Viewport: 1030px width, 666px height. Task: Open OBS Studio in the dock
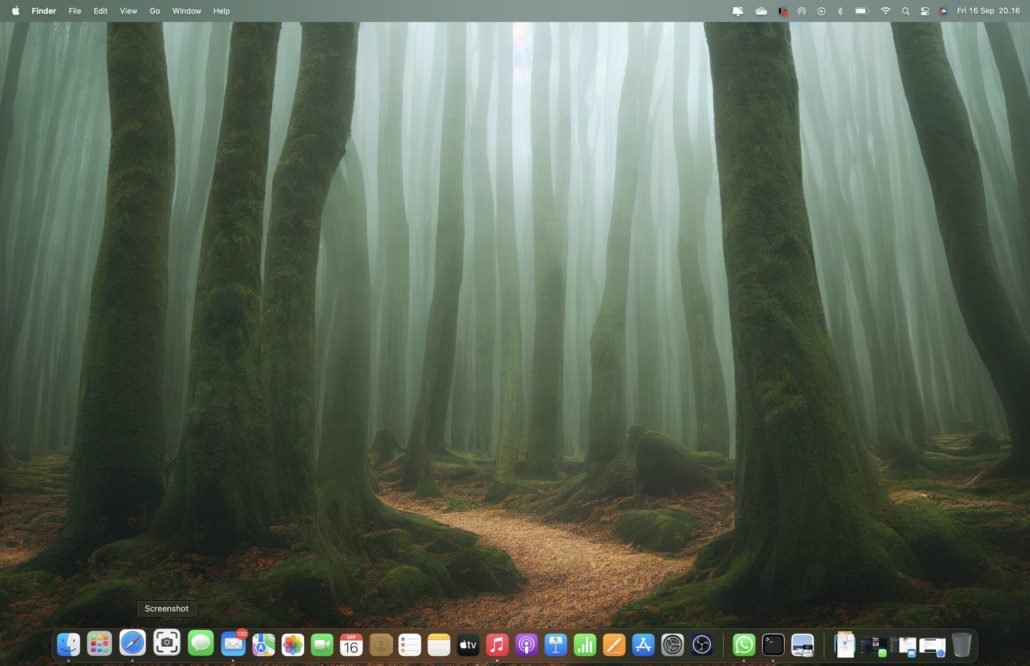coord(702,645)
